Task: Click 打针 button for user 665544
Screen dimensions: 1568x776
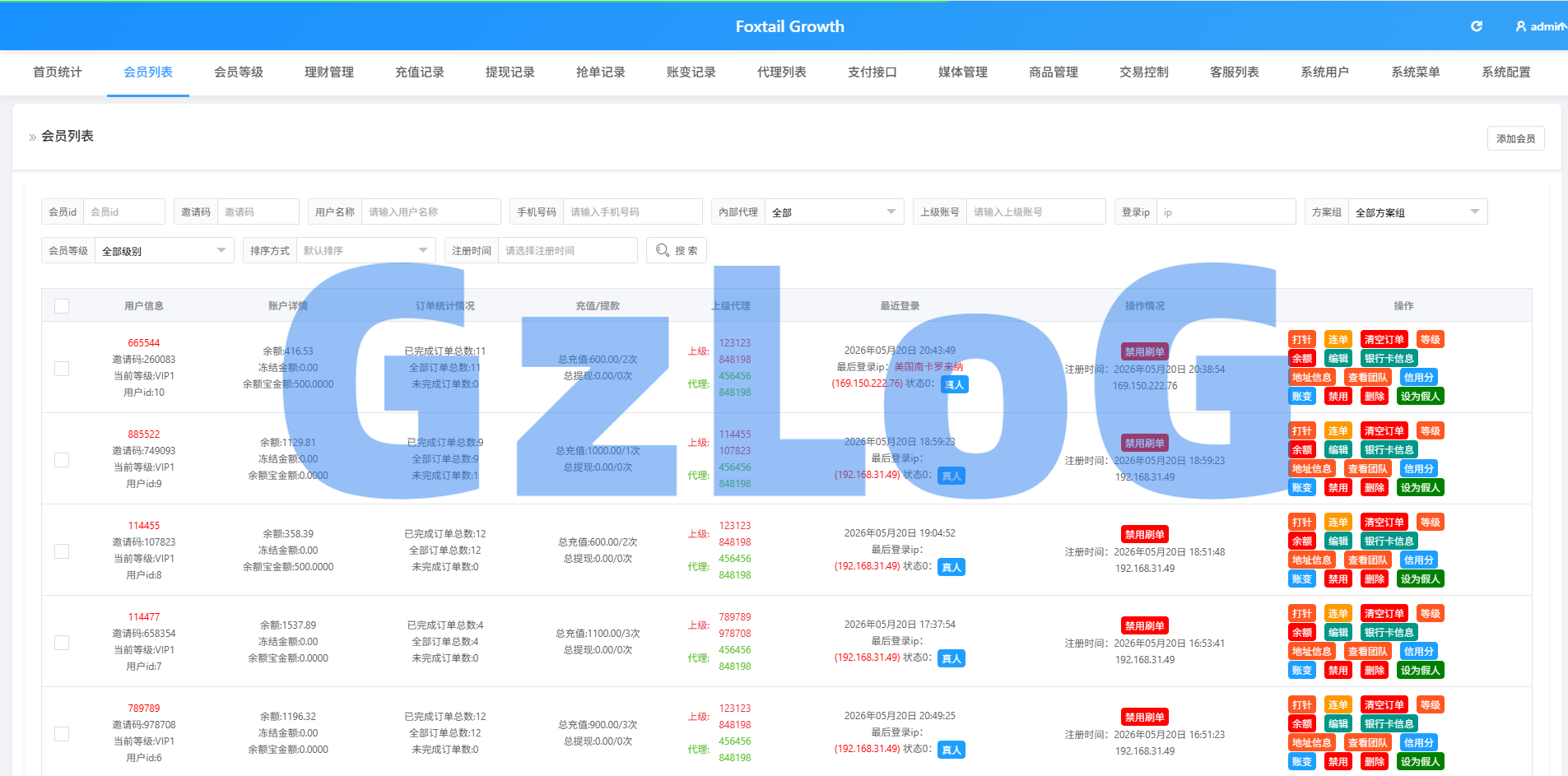Action: click(1302, 340)
